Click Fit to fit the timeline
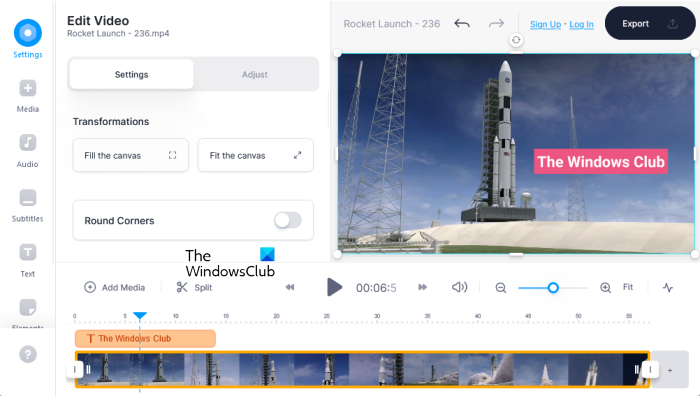This screenshot has height=396, width=700. pos(628,287)
